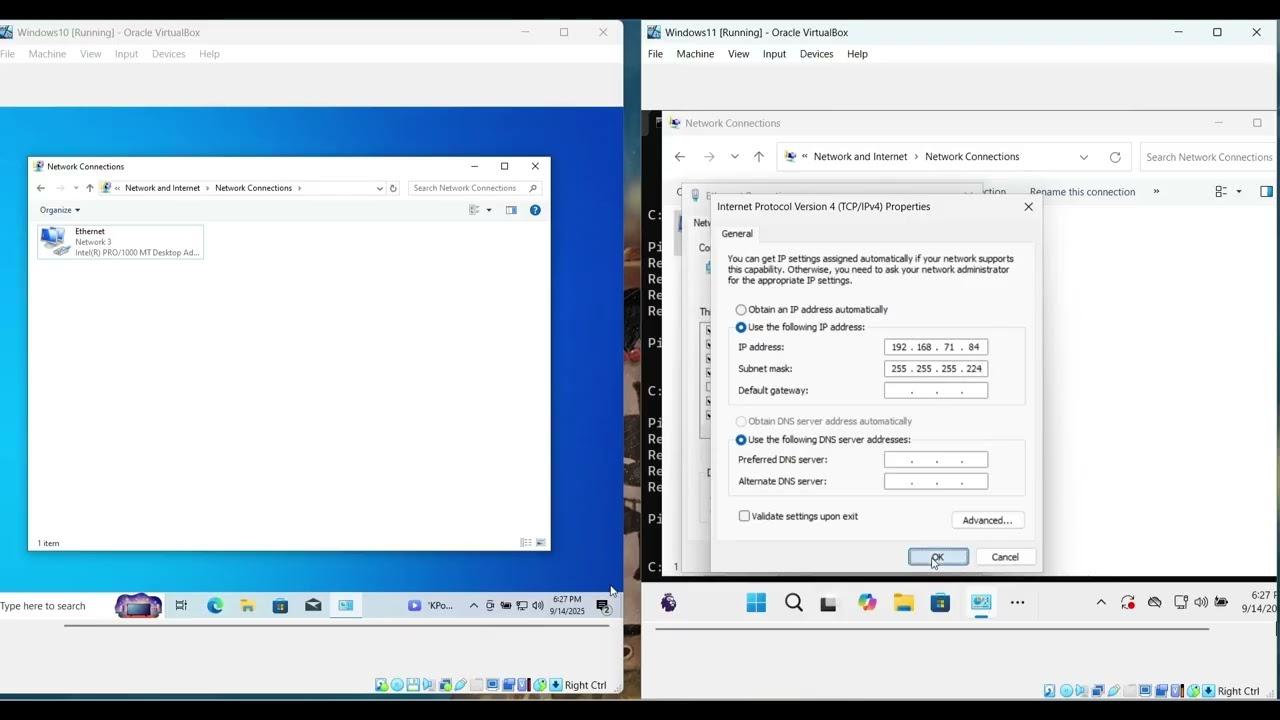Open Microsoft Store on Windows10 taskbar

280,606
